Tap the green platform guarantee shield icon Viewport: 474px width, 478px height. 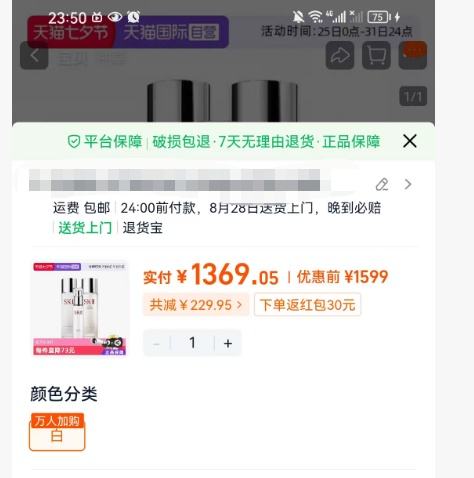74,142
